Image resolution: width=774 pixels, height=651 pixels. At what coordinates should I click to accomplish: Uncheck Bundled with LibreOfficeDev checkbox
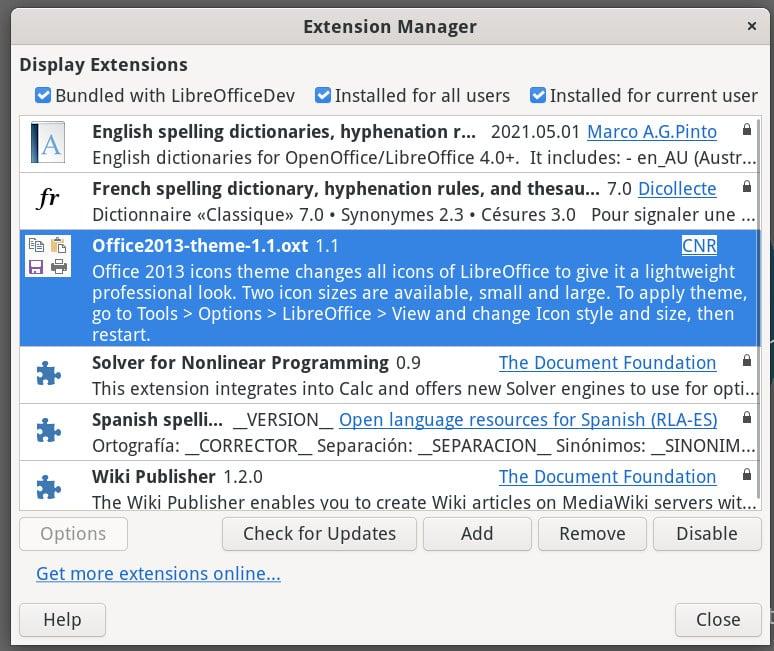pyautogui.click(x=43, y=96)
